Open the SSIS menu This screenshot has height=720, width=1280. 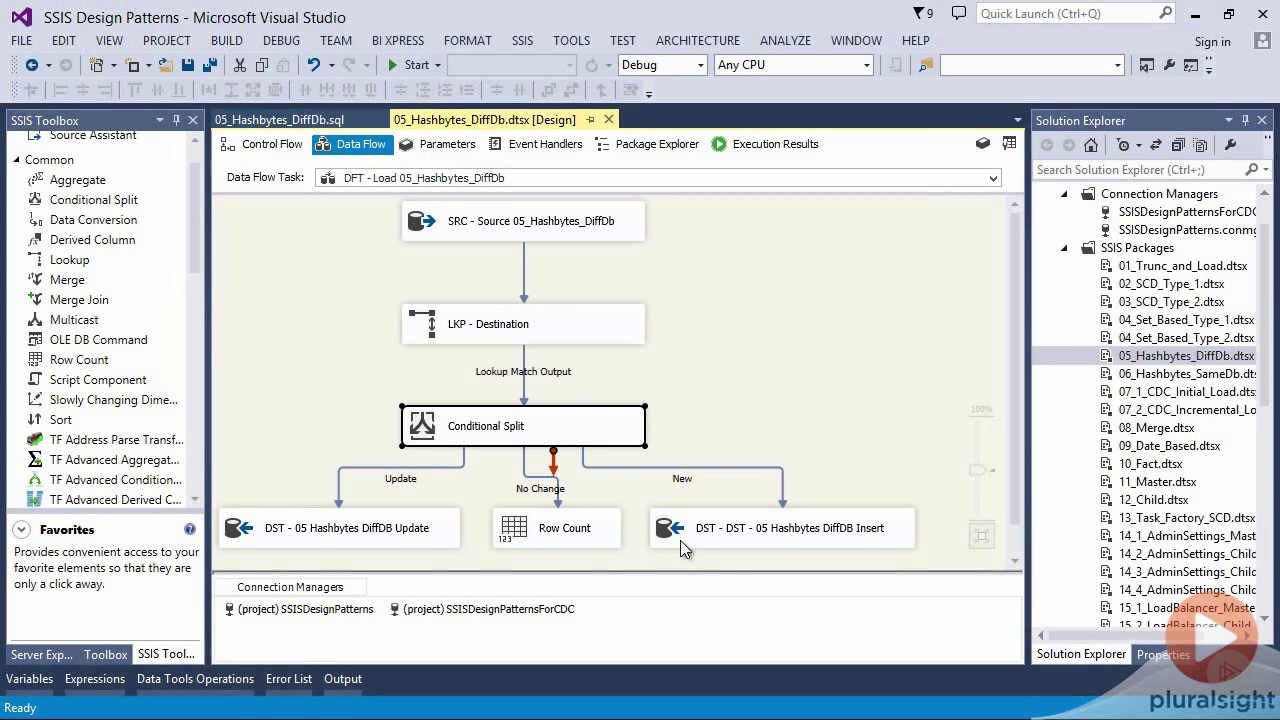click(x=522, y=41)
